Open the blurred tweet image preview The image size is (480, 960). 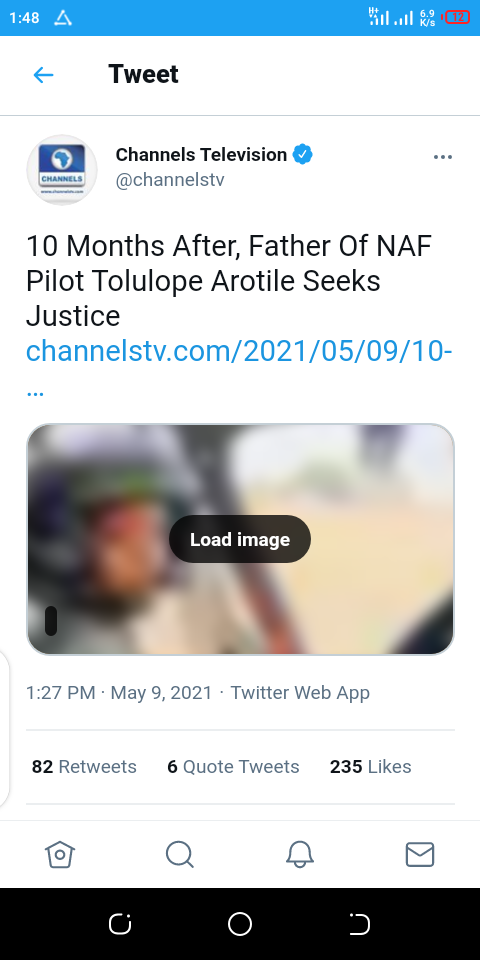(240, 539)
